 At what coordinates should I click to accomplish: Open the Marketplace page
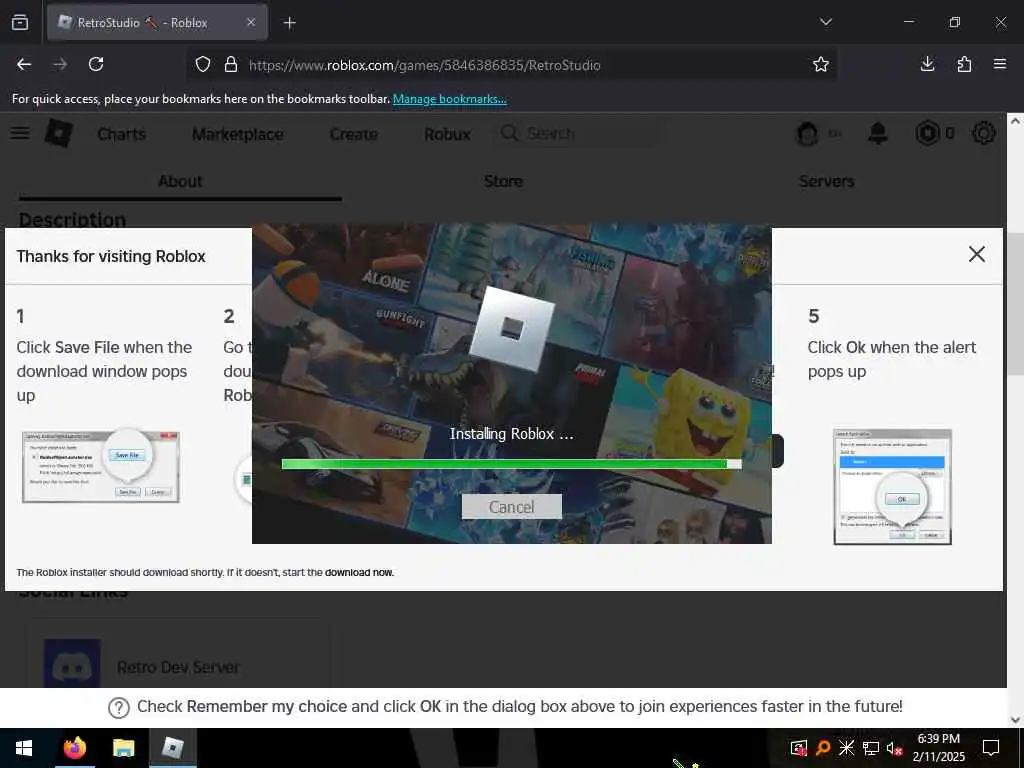(x=238, y=134)
